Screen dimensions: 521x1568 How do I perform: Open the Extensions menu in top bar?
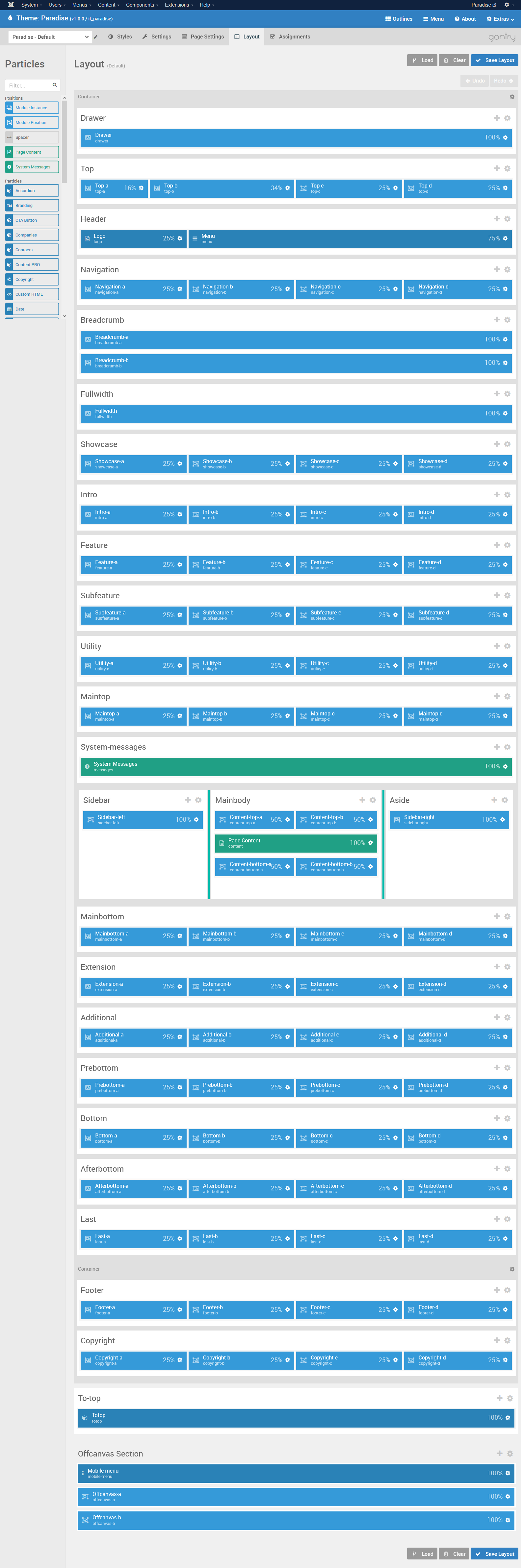coord(178,5)
